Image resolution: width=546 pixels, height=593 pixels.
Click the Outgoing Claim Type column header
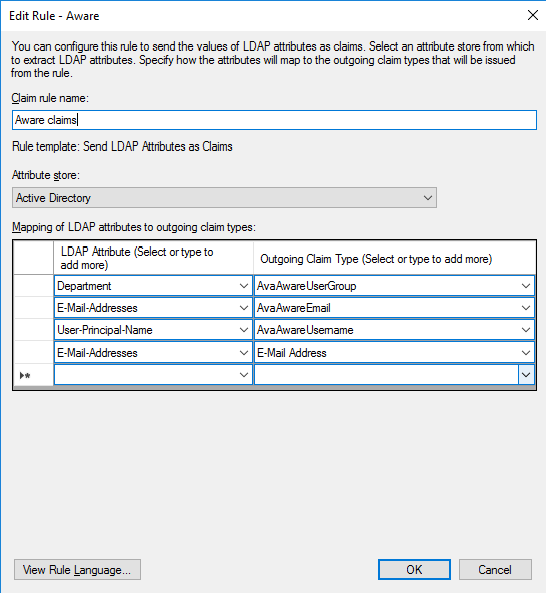[x=394, y=258]
